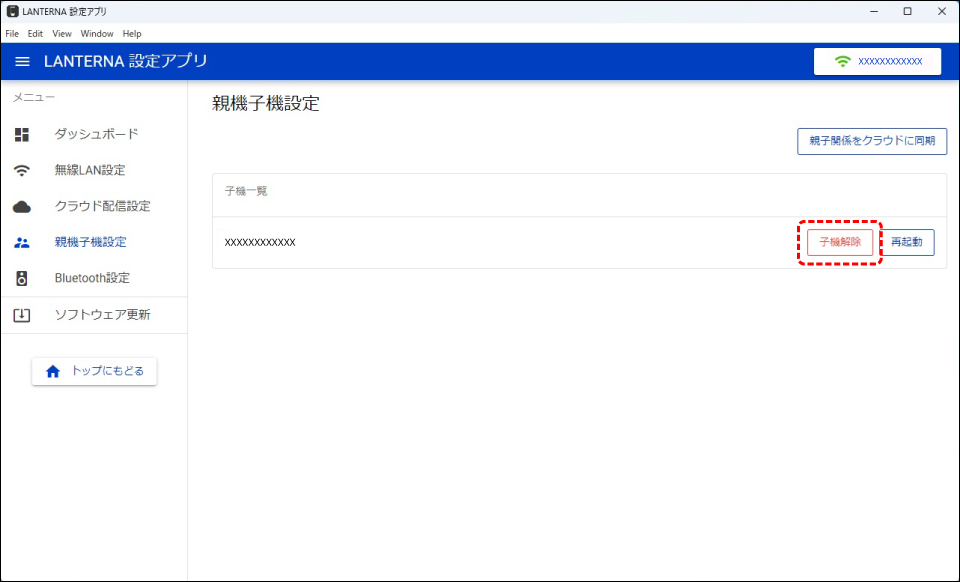Open the Help menu
Image resolution: width=960 pixels, height=582 pixels.
pyautogui.click(x=132, y=34)
